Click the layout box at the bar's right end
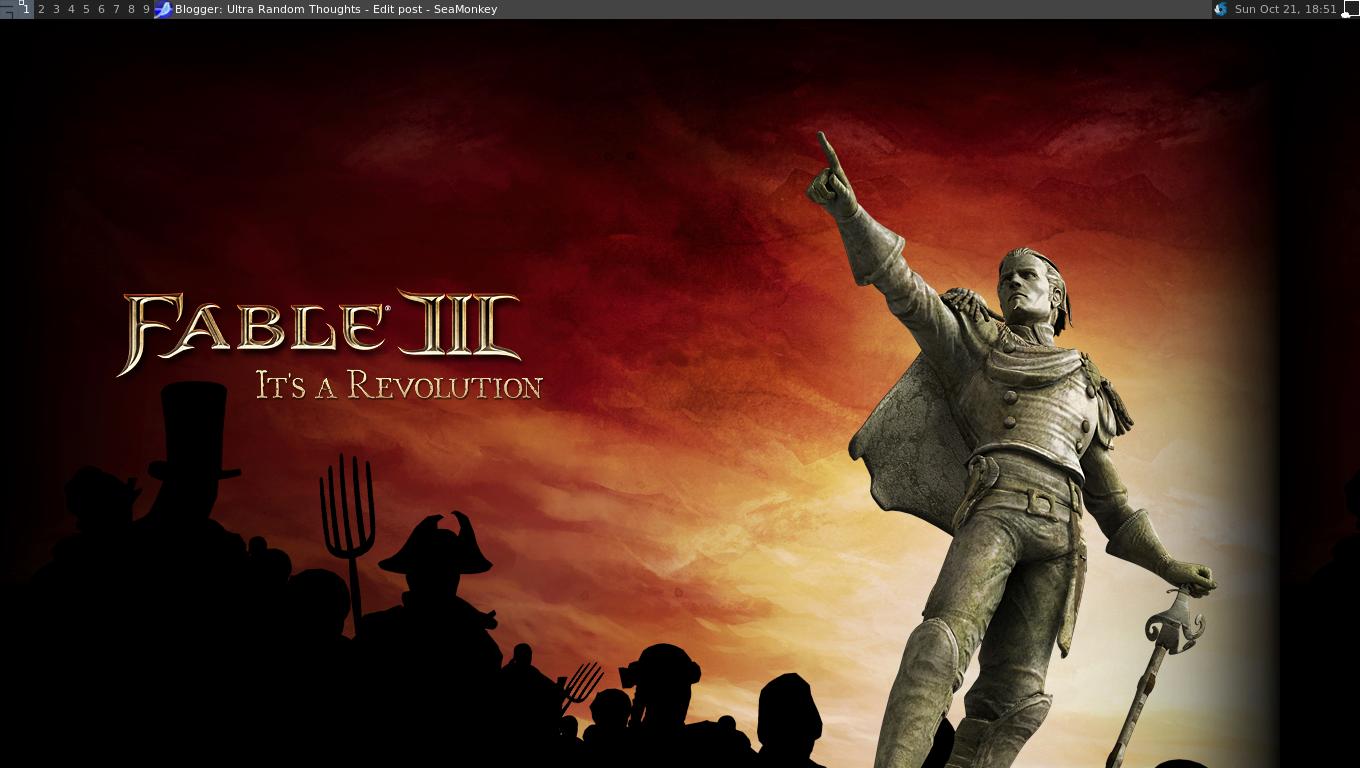Image resolution: width=1360 pixels, height=768 pixels. 1350,9
